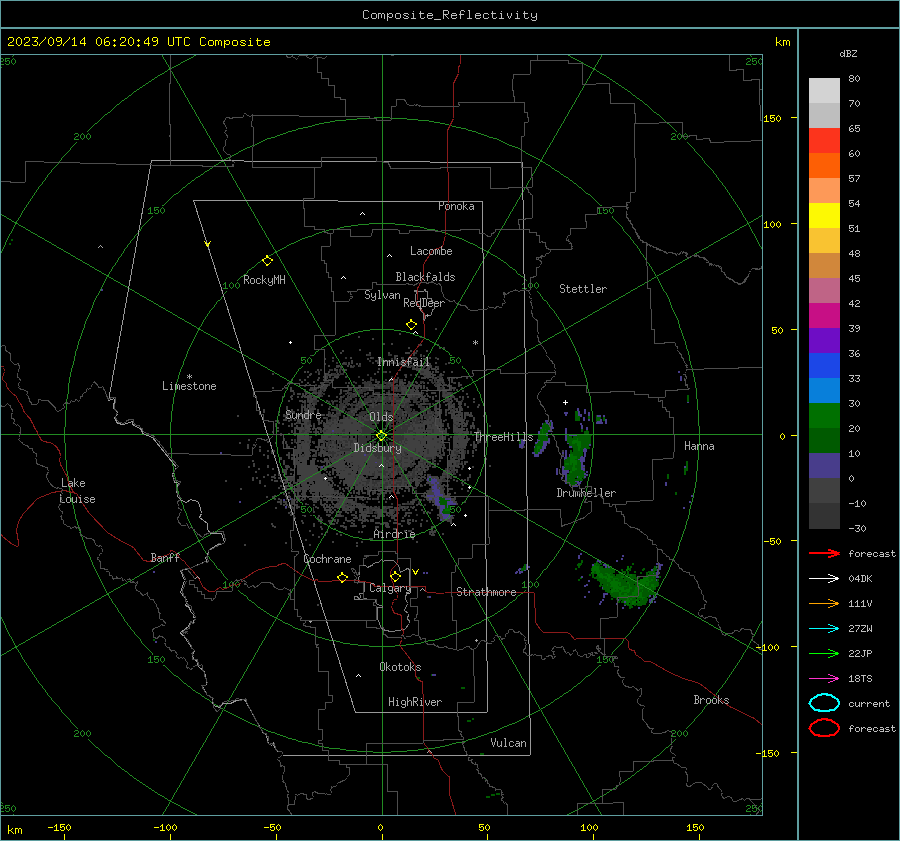Click the Strathmore city label
Image resolution: width=900 pixels, height=841 pixels.
pyautogui.click(x=486, y=592)
